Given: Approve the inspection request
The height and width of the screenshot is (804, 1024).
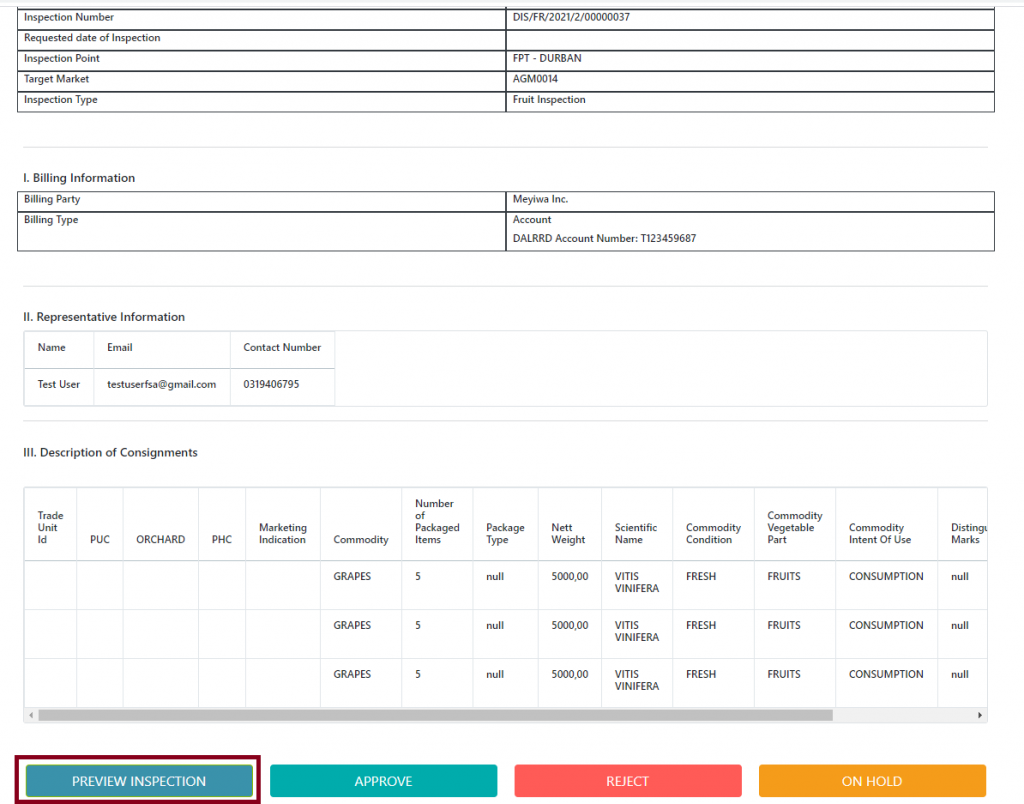Looking at the screenshot, I should (383, 781).
